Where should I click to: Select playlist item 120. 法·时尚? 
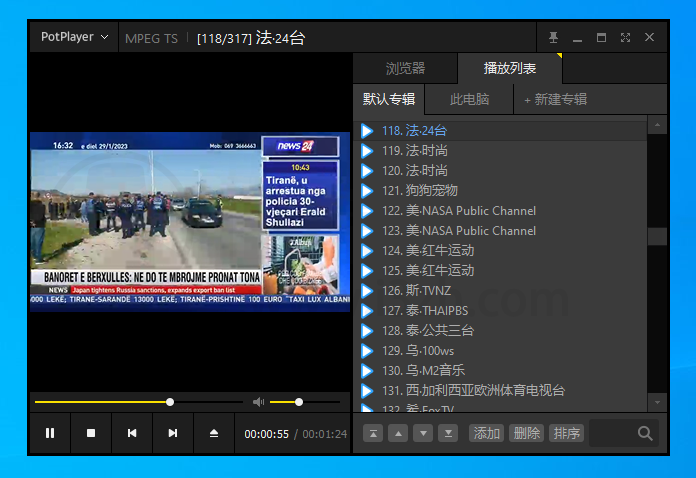coord(500,170)
